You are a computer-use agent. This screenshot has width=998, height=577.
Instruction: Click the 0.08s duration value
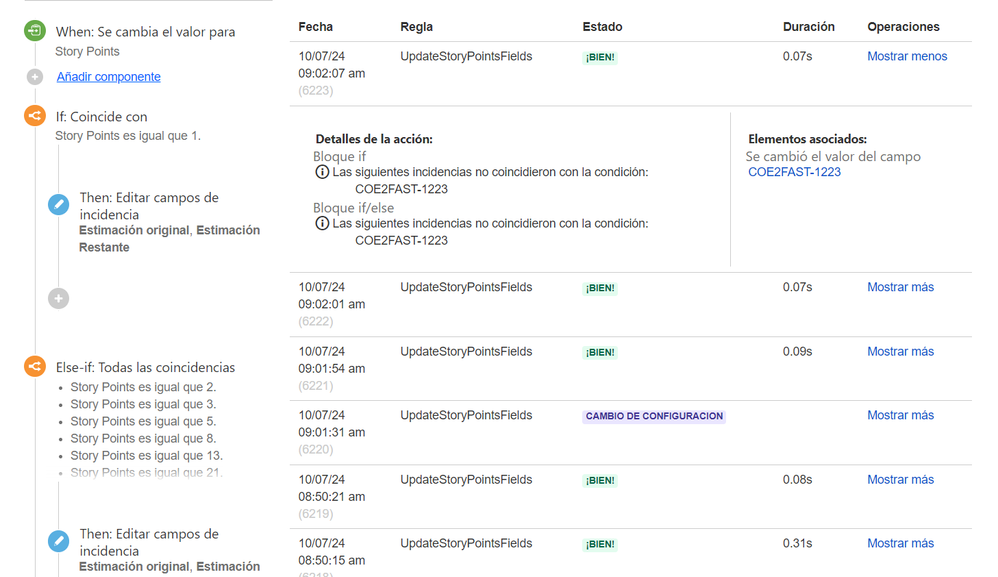coord(798,480)
